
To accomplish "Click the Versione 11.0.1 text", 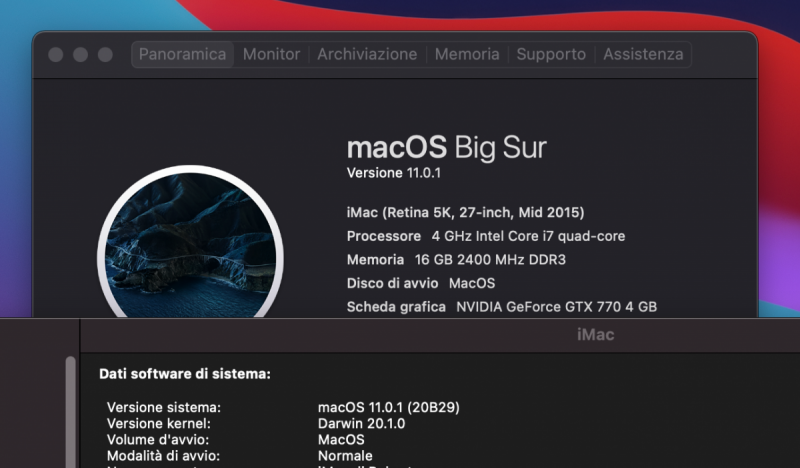I will pyautogui.click(x=393, y=173).
